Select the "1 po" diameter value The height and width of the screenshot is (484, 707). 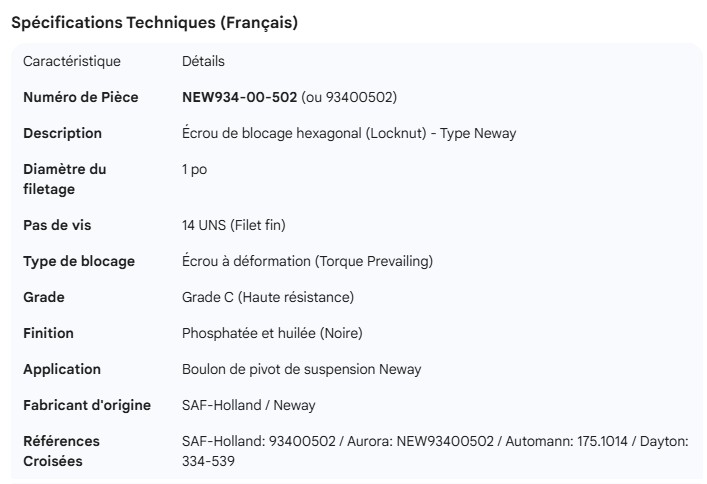coord(194,169)
